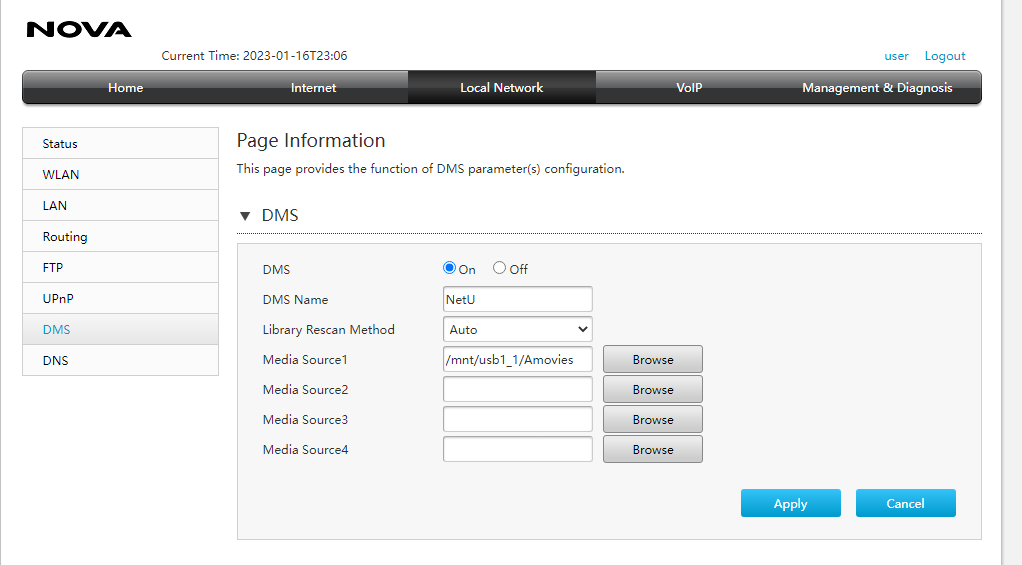
Task: Select the DMS On radio button
Action: click(449, 268)
